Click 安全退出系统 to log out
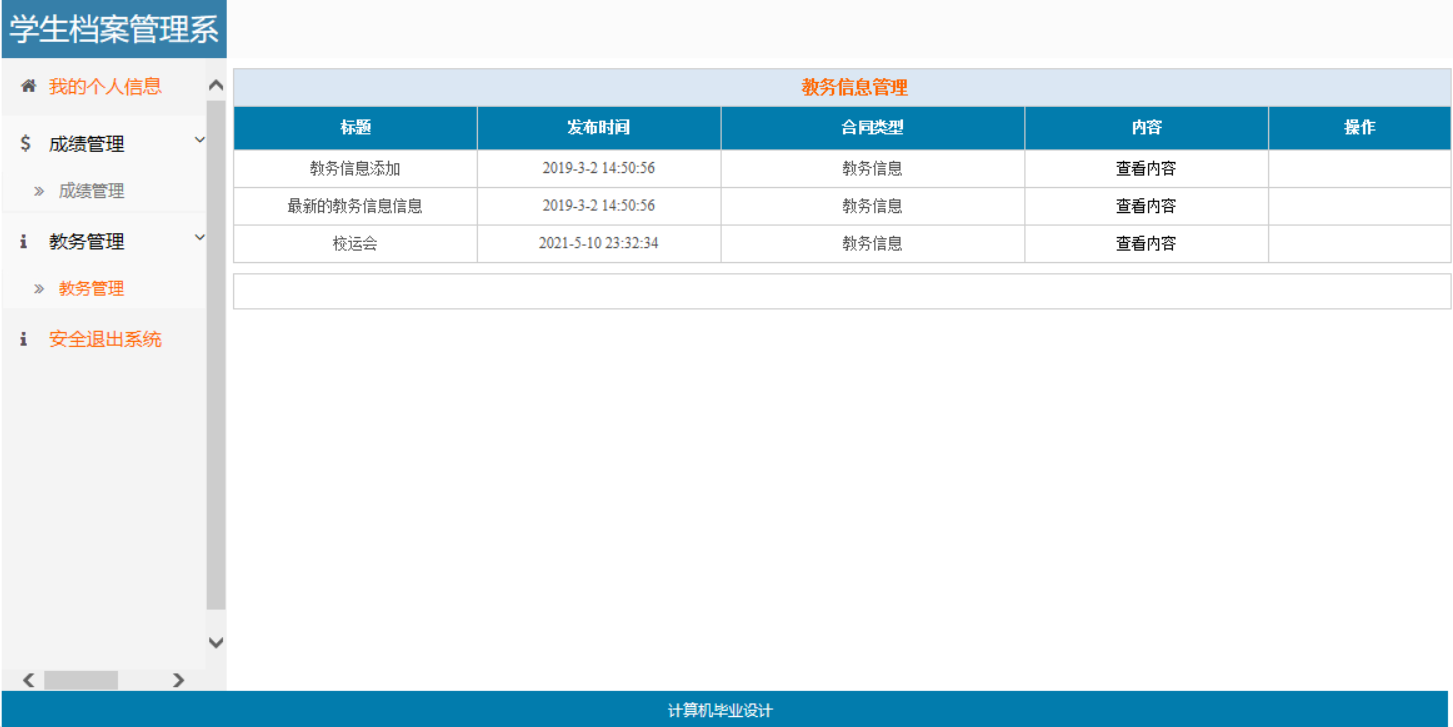1453x727 pixels. (x=105, y=340)
